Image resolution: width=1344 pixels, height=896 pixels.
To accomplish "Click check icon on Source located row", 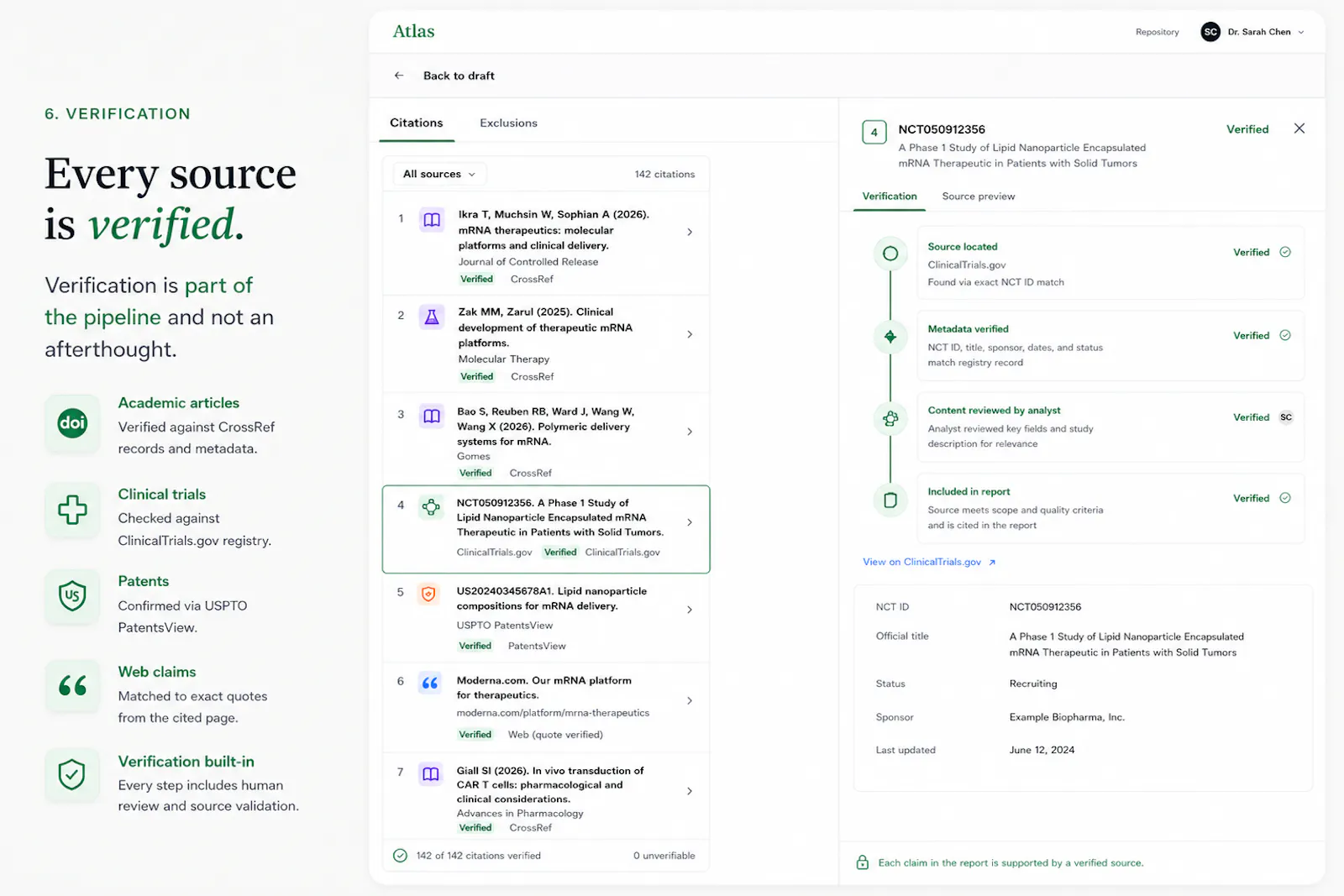I will click(x=1284, y=252).
